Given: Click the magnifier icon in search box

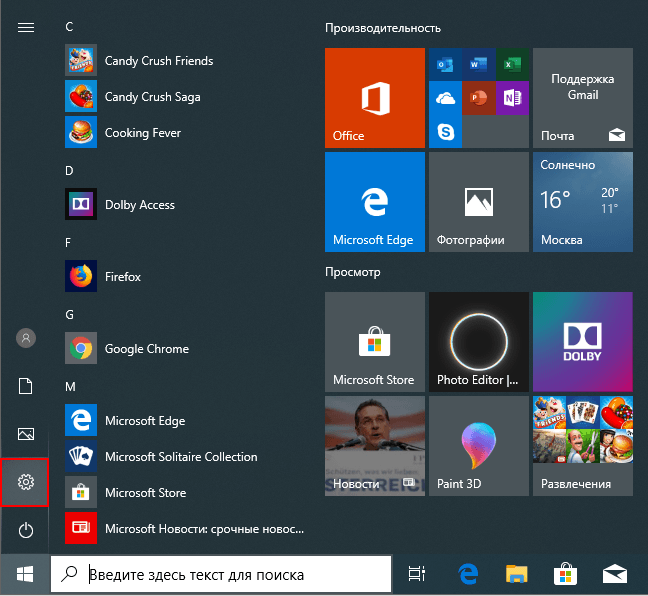Looking at the screenshot, I should click(x=69, y=574).
